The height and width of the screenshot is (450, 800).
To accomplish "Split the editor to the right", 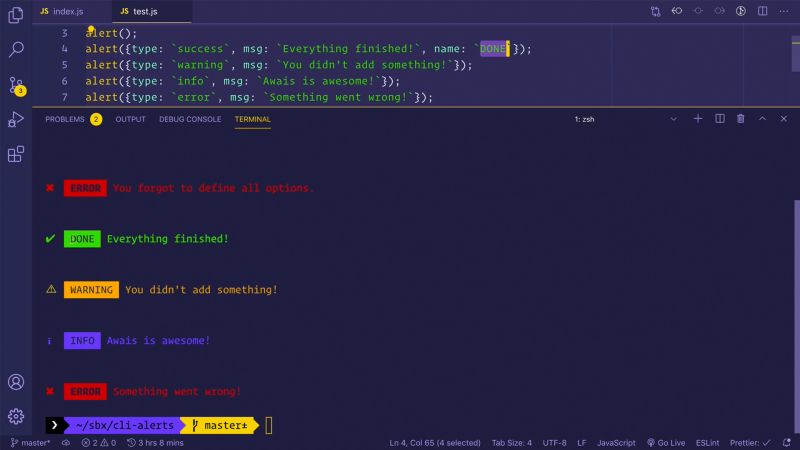I will point(762,11).
